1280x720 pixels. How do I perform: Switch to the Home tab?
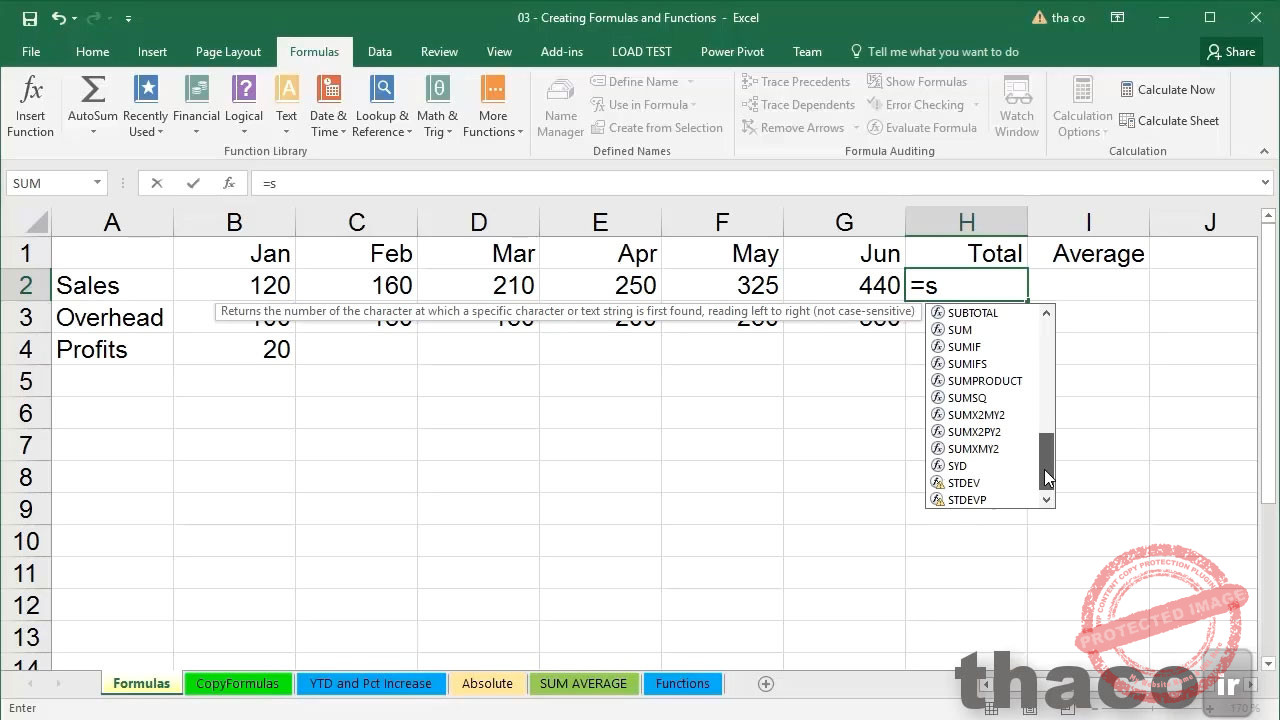(x=92, y=52)
